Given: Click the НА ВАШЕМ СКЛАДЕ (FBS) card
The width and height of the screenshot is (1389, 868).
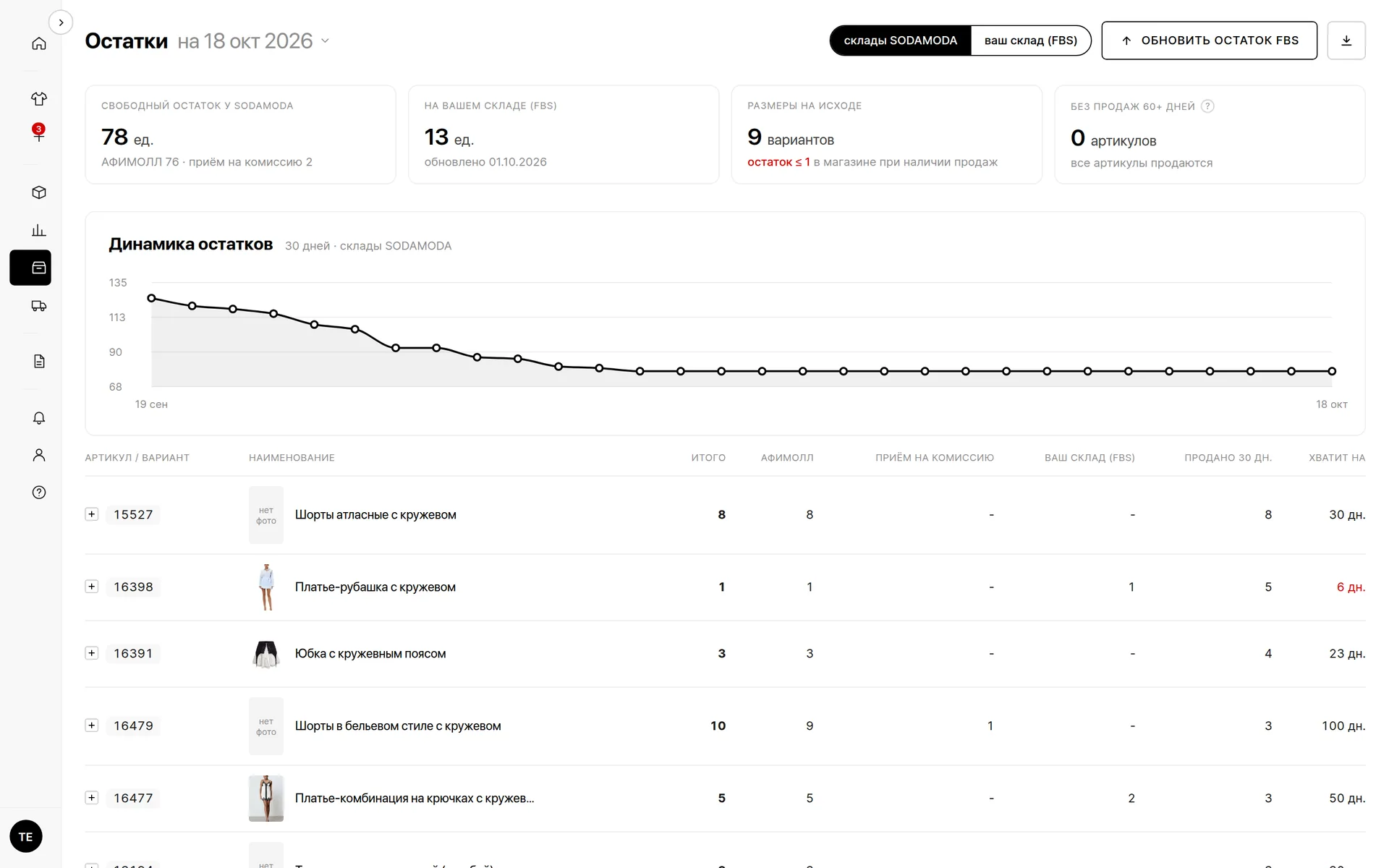Looking at the screenshot, I should coord(564,135).
